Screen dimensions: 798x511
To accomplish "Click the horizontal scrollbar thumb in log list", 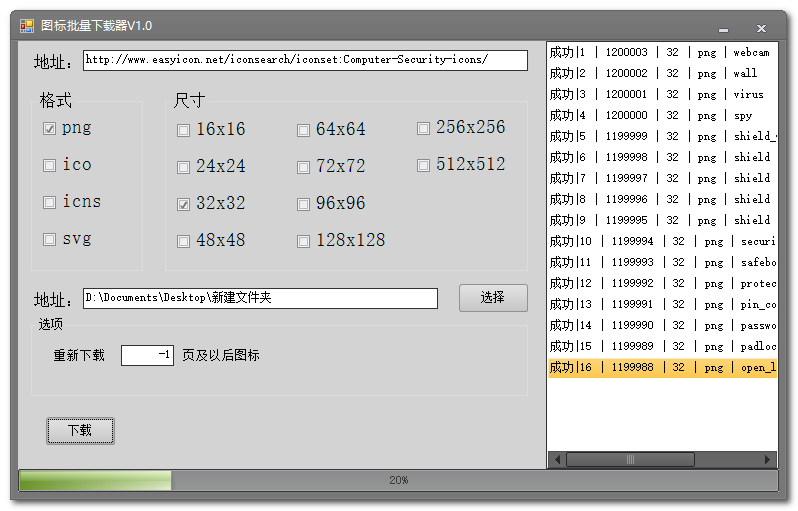I will [x=630, y=460].
